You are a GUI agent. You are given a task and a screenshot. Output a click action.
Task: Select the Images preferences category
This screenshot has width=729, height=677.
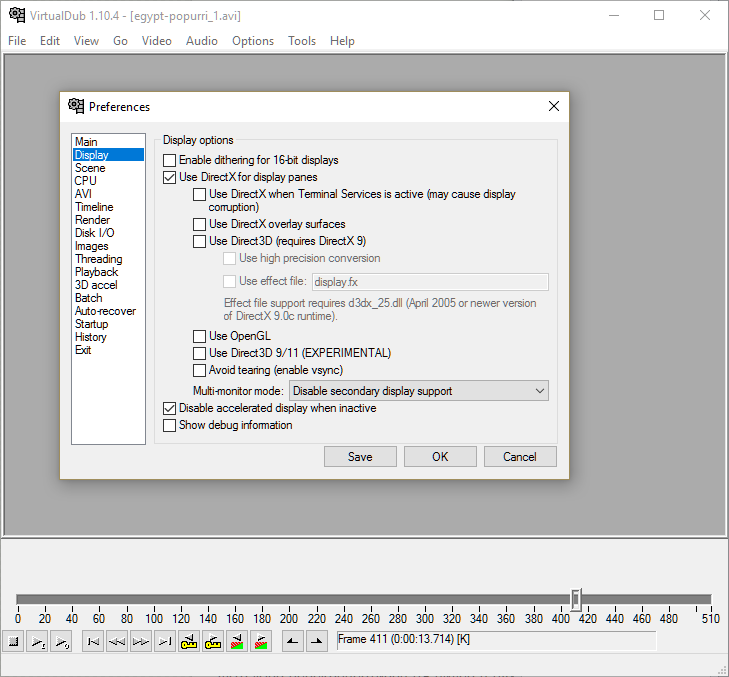pos(108,246)
